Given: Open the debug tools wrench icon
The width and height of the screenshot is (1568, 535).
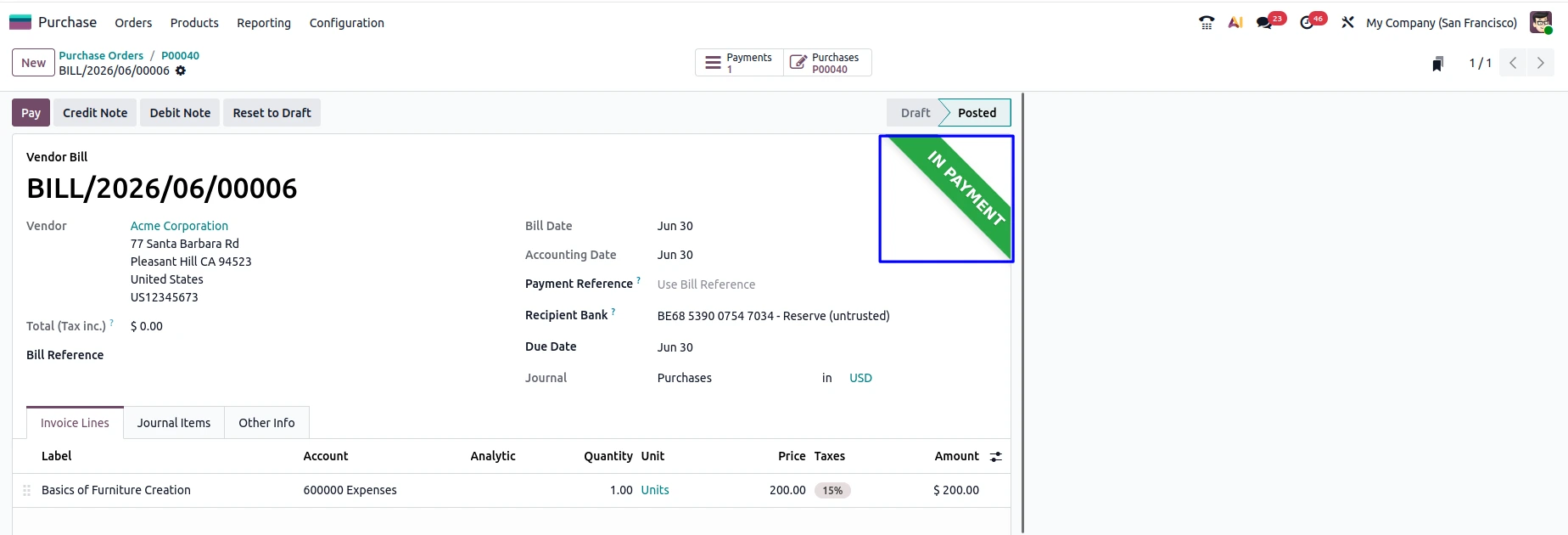Looking at the screenshot, I should pos(1347,23).
